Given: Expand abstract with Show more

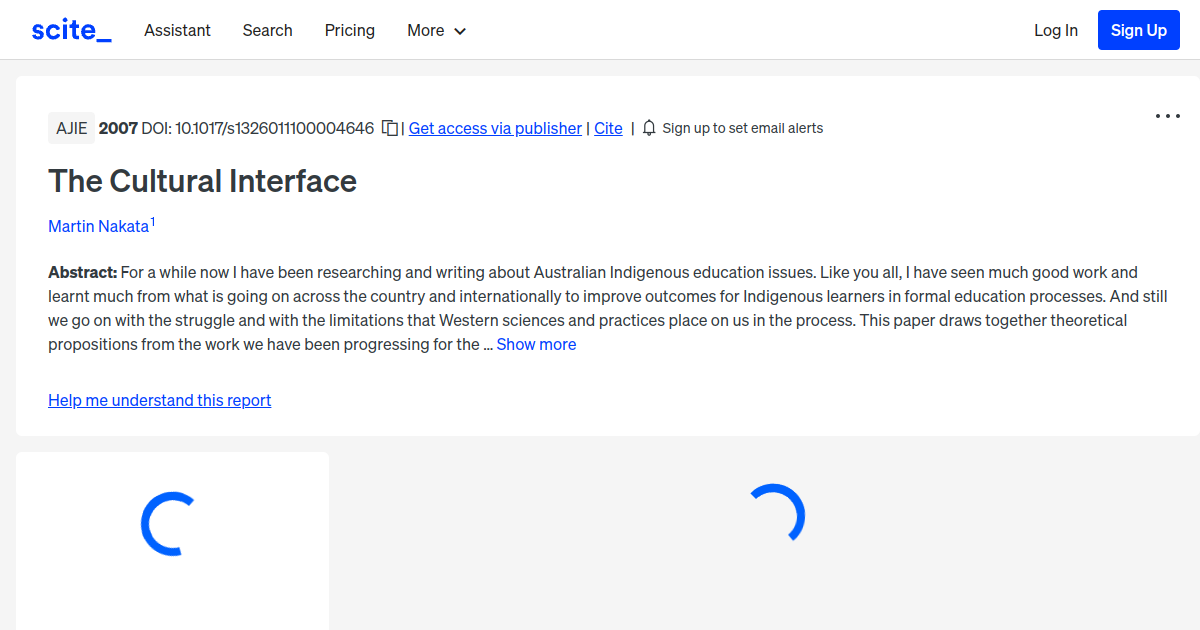Looking at the screenshot, I should coord(536,344).
